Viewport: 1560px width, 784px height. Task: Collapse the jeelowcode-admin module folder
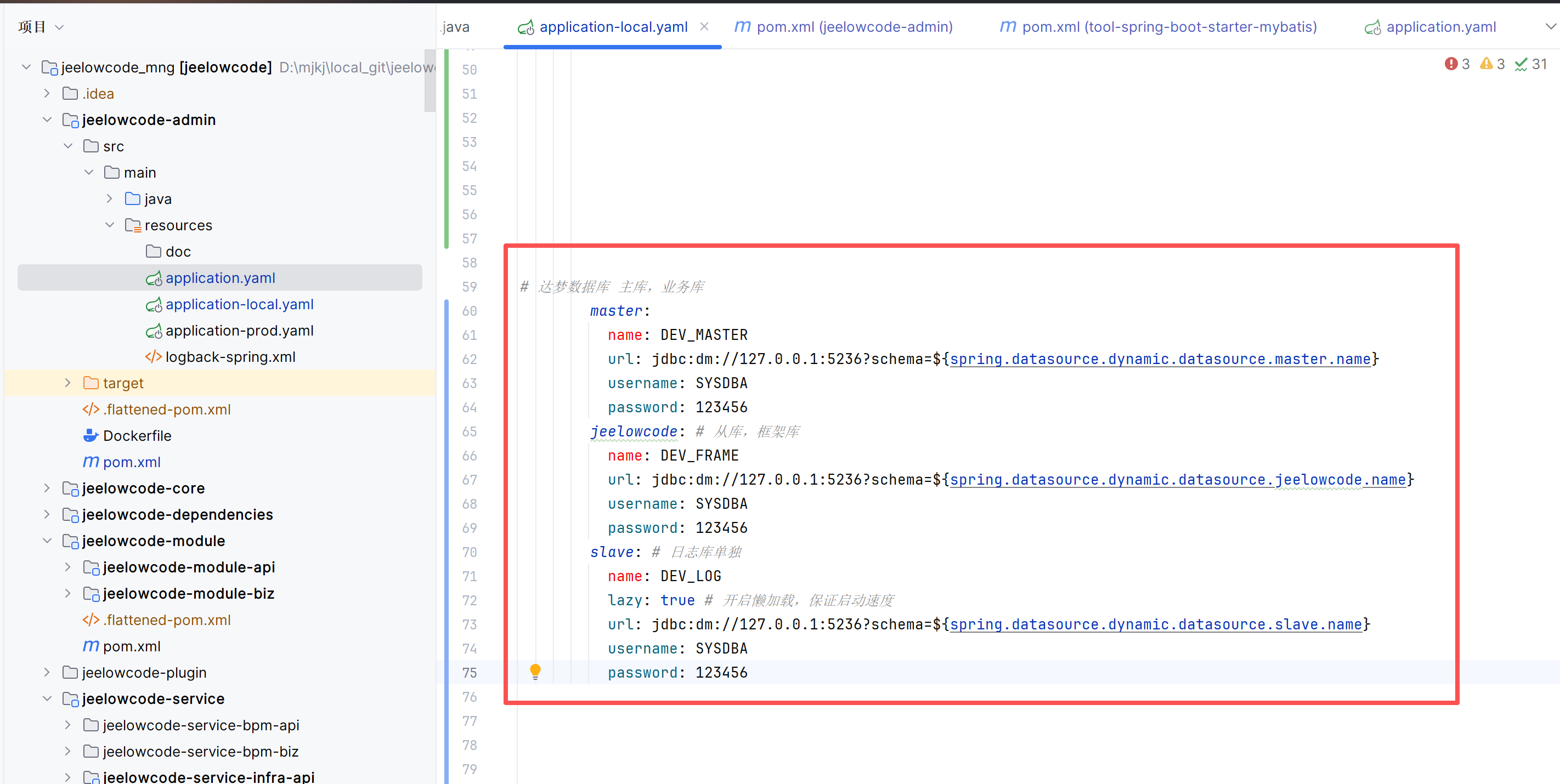[47, 120]
